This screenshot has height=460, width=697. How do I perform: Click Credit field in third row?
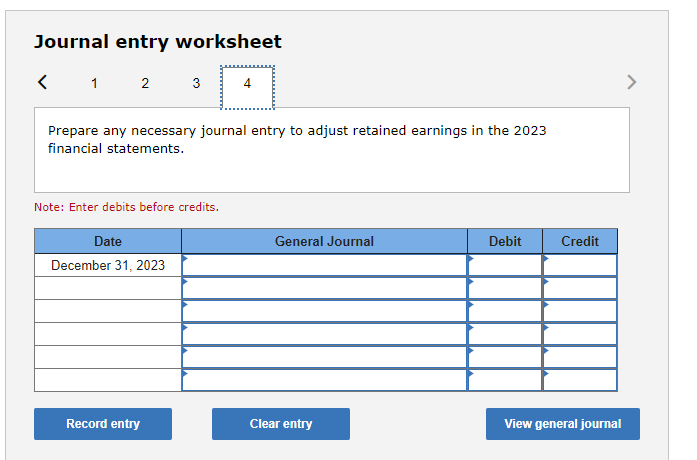point(580,312)
